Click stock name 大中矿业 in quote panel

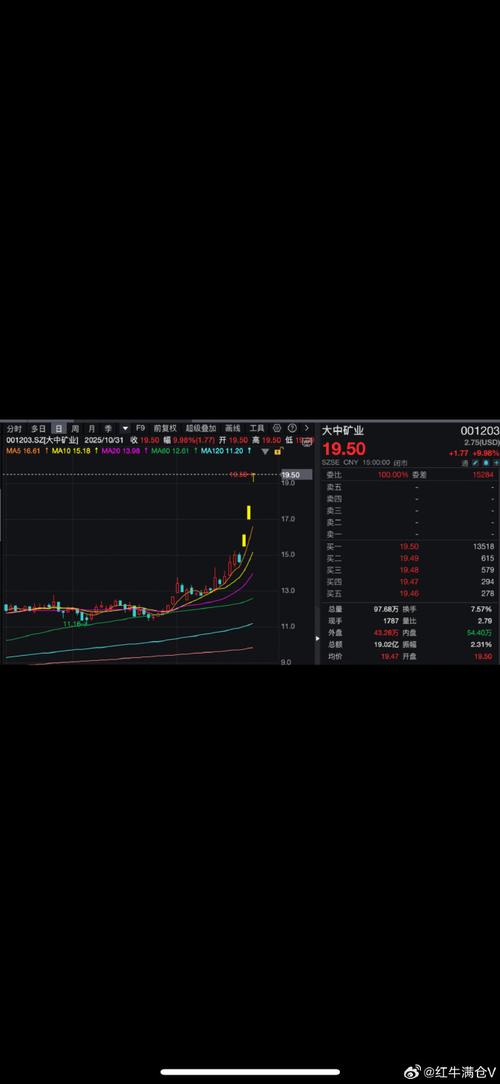(x=343, y=430)
